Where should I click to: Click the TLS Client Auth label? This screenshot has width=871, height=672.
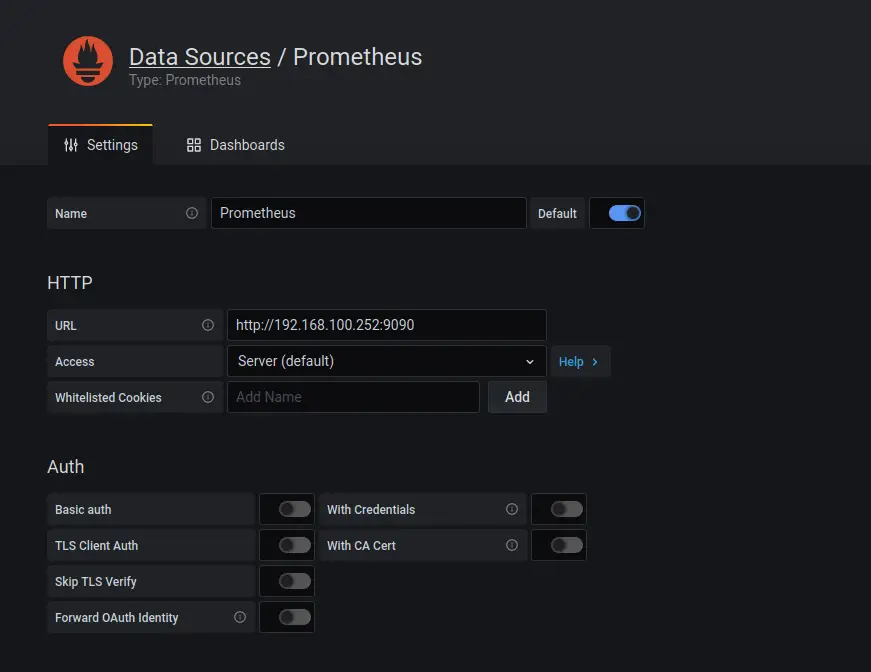coord(97,545)
